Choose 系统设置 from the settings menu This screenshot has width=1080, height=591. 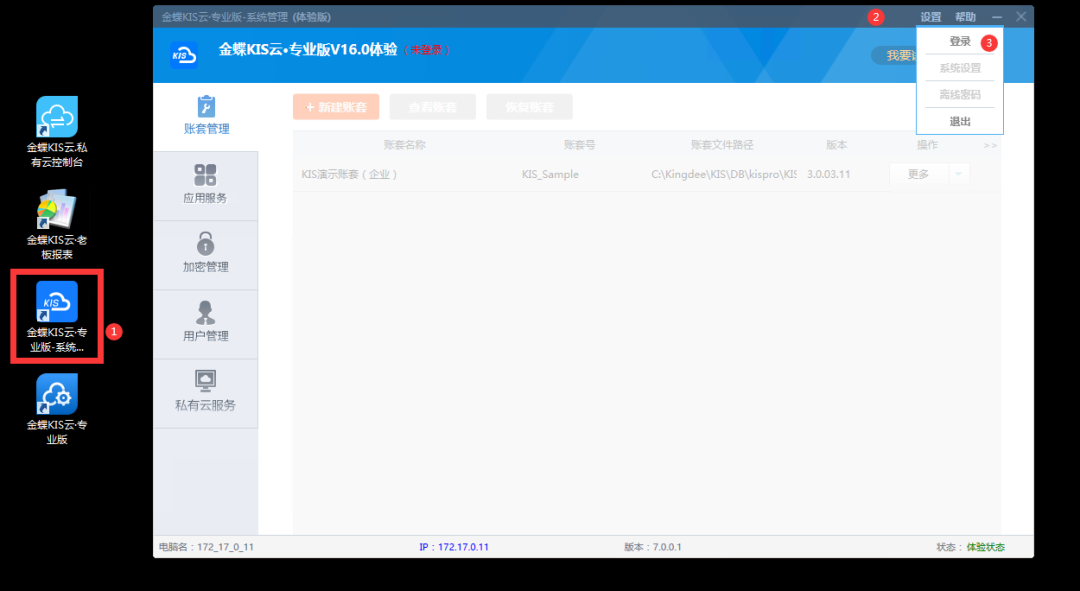(959, 68)
